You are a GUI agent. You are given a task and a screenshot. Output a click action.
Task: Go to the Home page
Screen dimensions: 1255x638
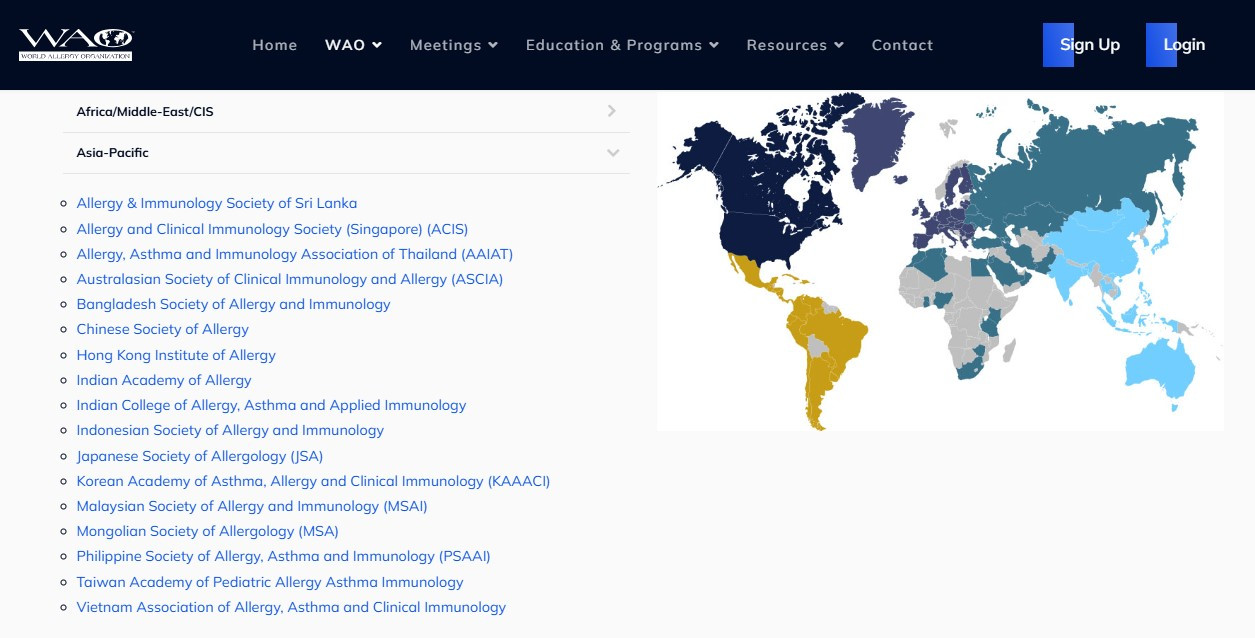pyautogui.click(x=274, y=45)
